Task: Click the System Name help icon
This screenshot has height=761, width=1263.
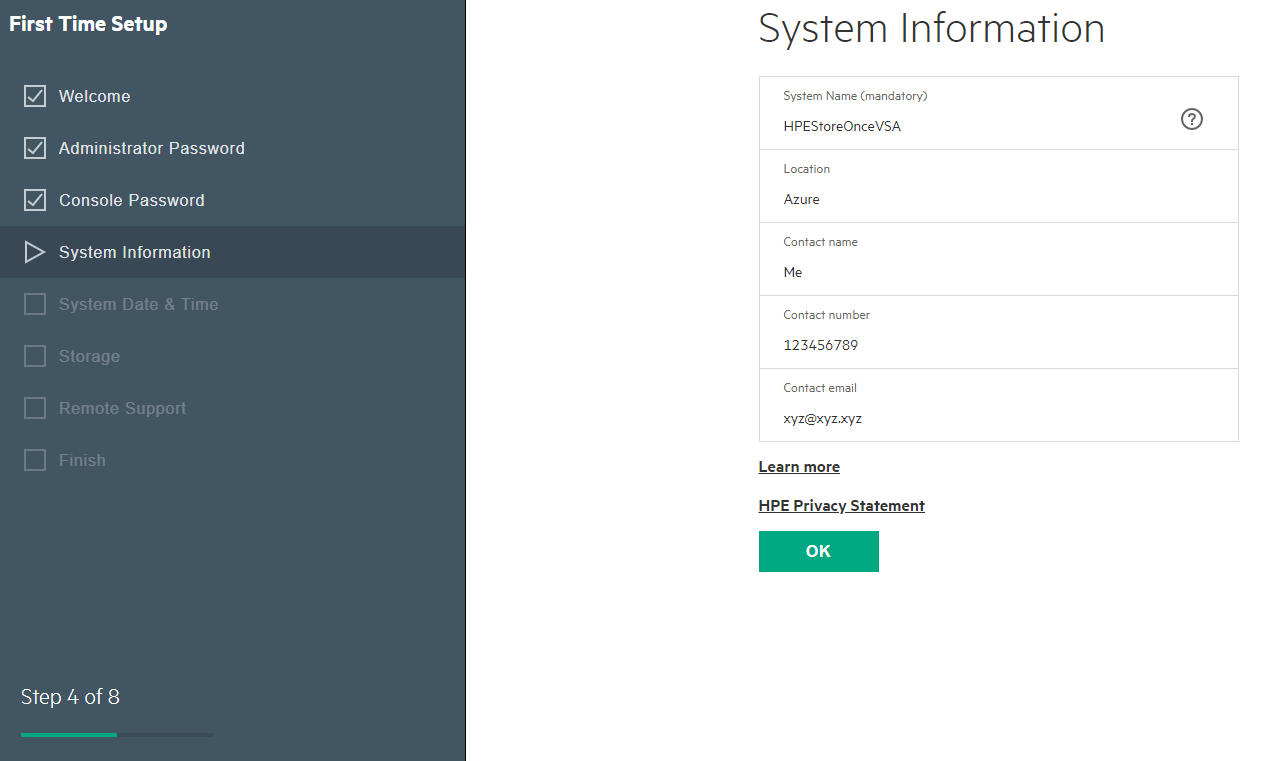Action: point(1191,119)
